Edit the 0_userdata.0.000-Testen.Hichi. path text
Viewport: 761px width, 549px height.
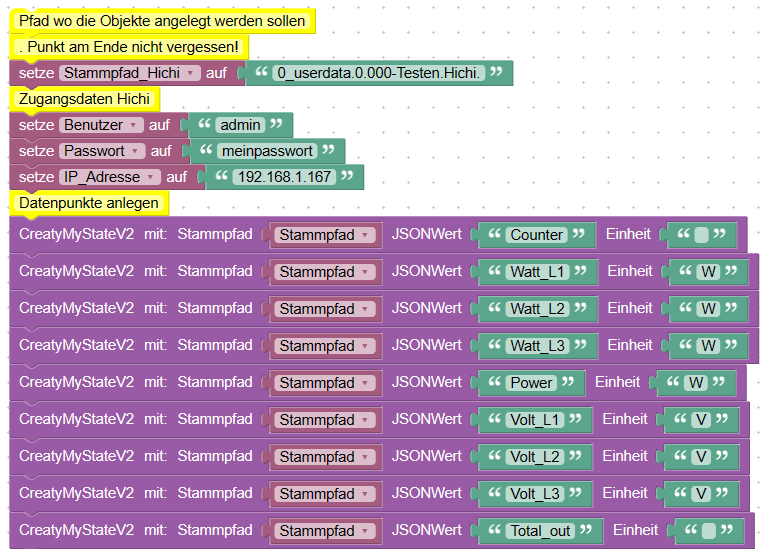(x=379, y=73)
